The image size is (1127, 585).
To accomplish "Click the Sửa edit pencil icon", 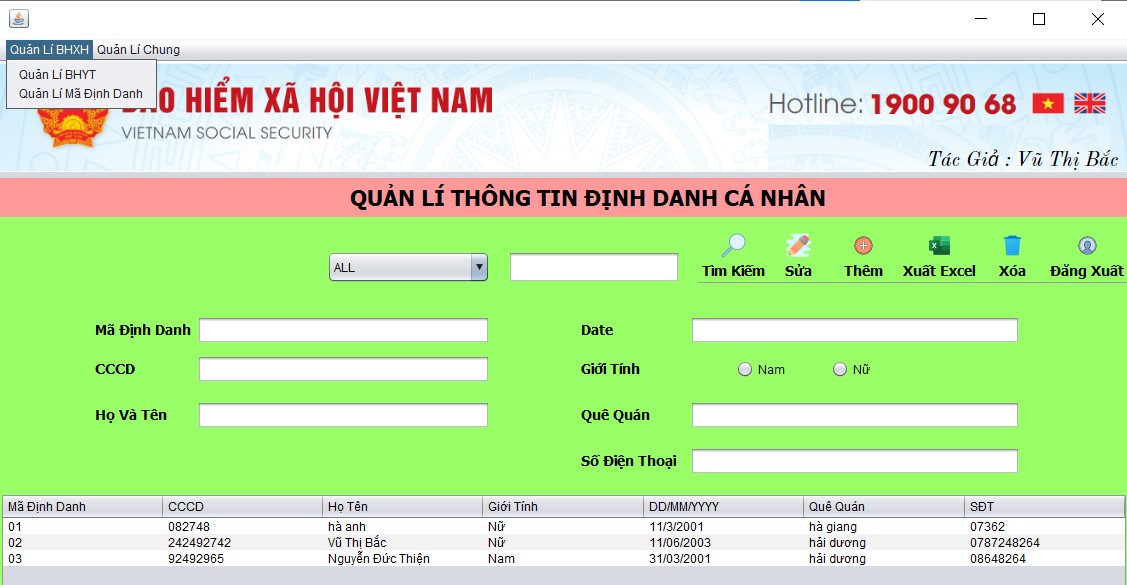I will click(x=798, y=246).
